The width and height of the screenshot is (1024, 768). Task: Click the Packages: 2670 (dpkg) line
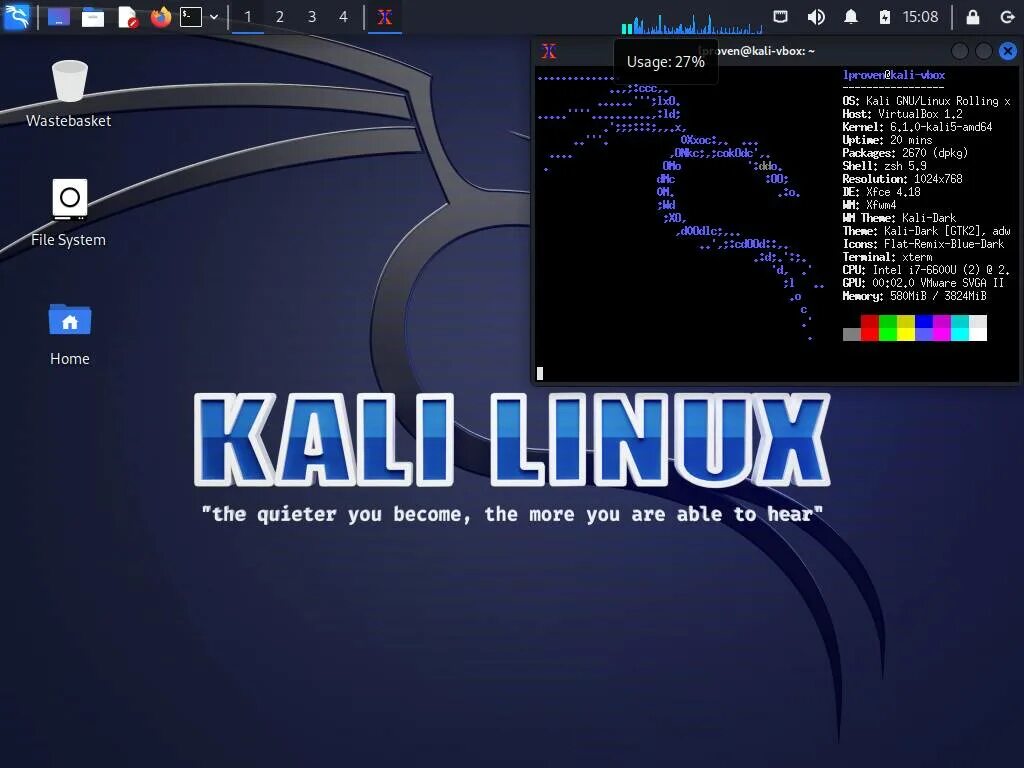click(x=905, y=153)
